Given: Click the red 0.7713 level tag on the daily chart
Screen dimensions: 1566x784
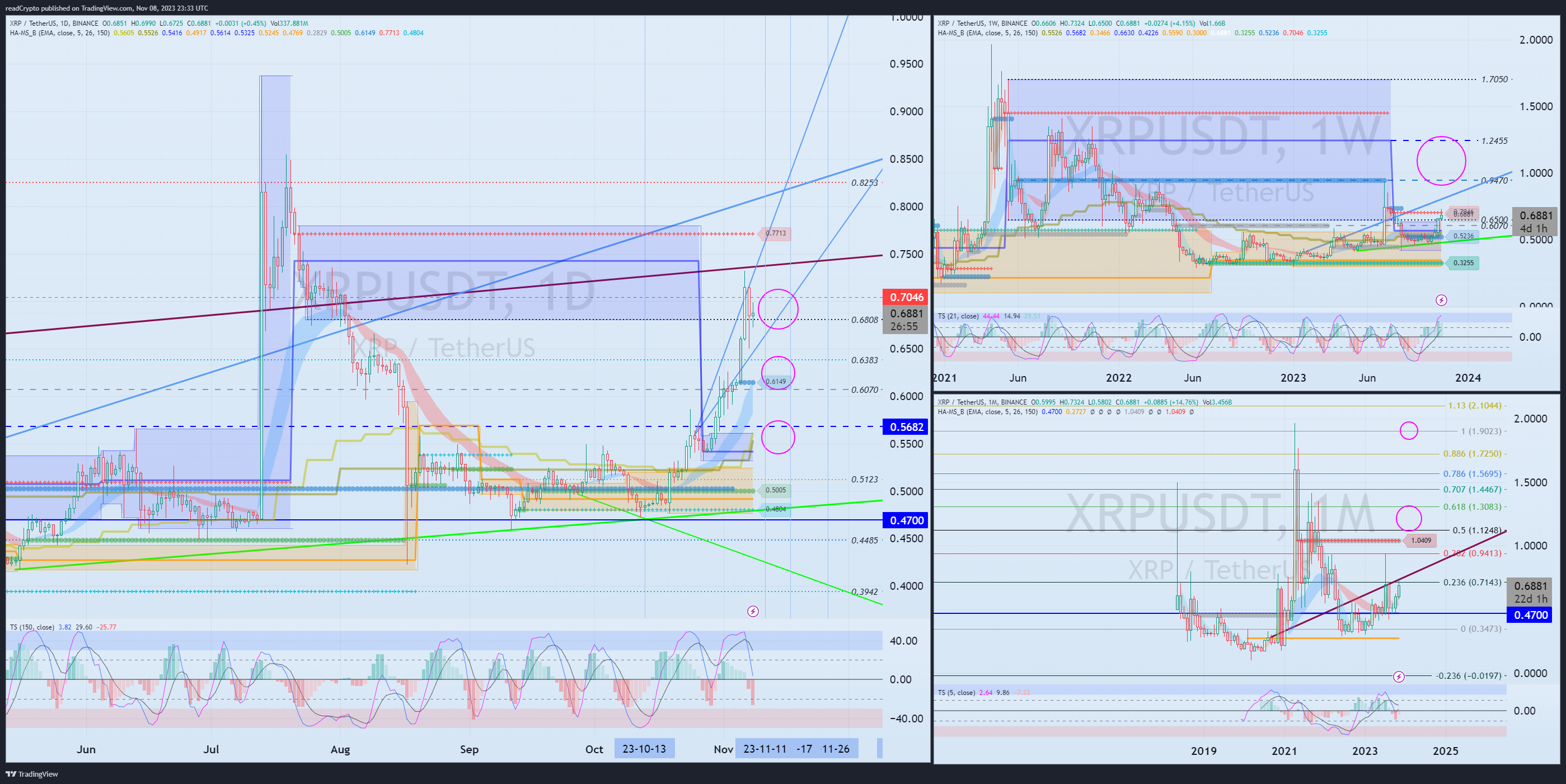Looking at the screenshot, I should pos(774,233).
